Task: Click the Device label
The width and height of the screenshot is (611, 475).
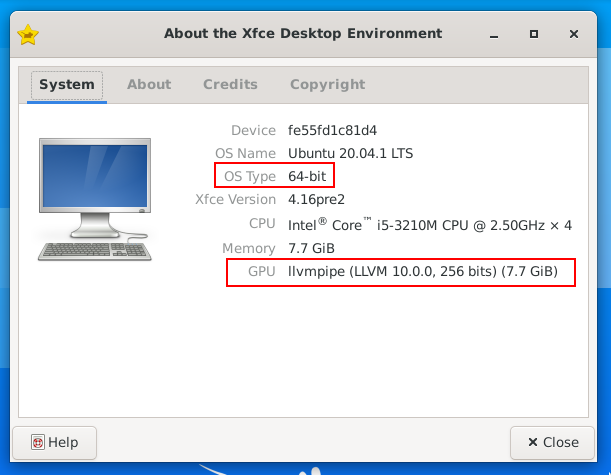Action: pos(253,130)
